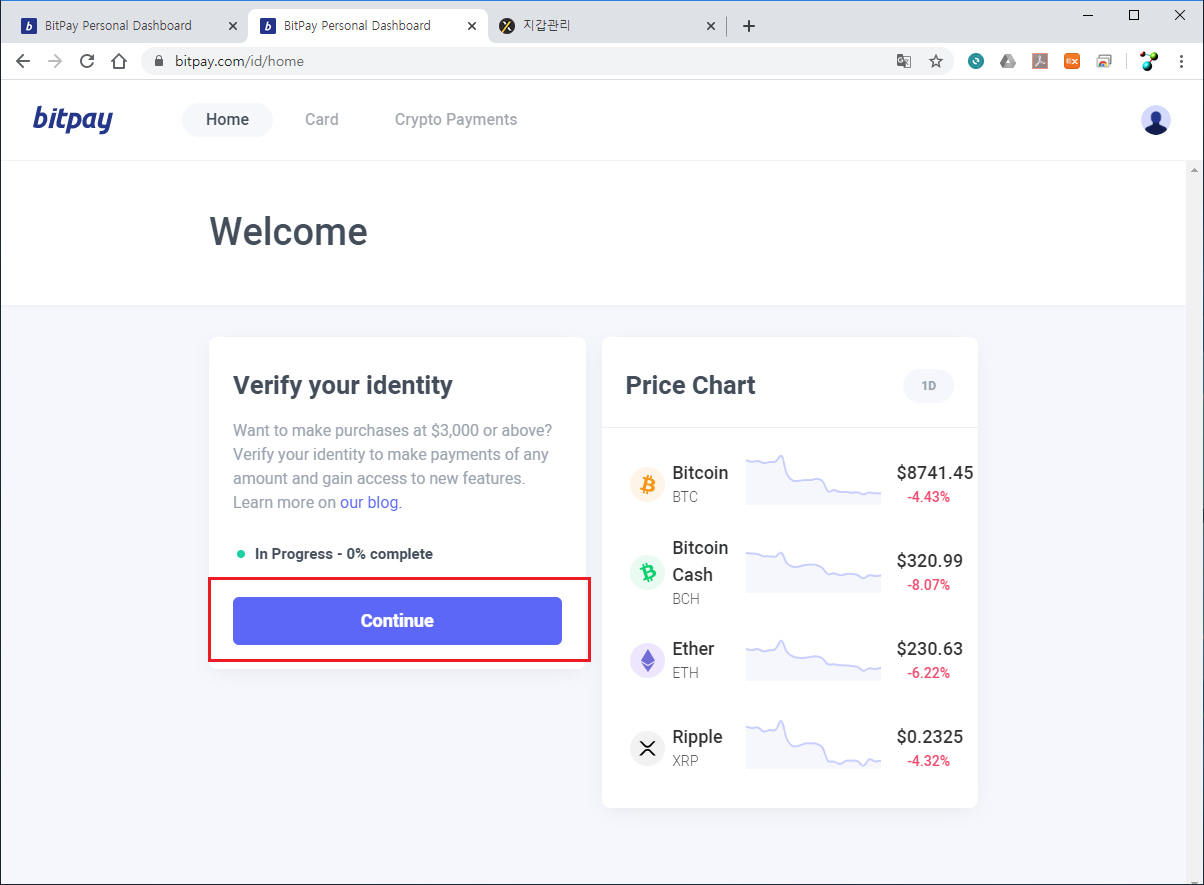Click the Continue button
This screenshot has width=1204, height=885.
click(397, 621)
